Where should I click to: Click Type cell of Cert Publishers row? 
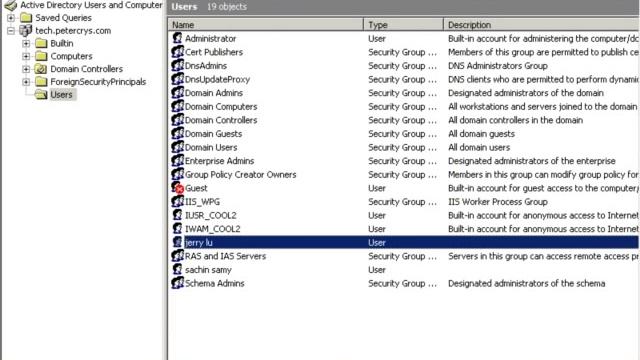click(402, 52)
